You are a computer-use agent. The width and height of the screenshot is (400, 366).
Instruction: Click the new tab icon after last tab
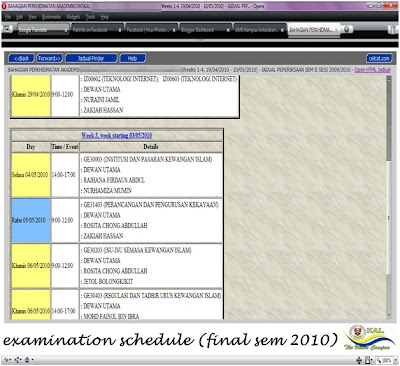pyautogui.click(x=347, y=29)
